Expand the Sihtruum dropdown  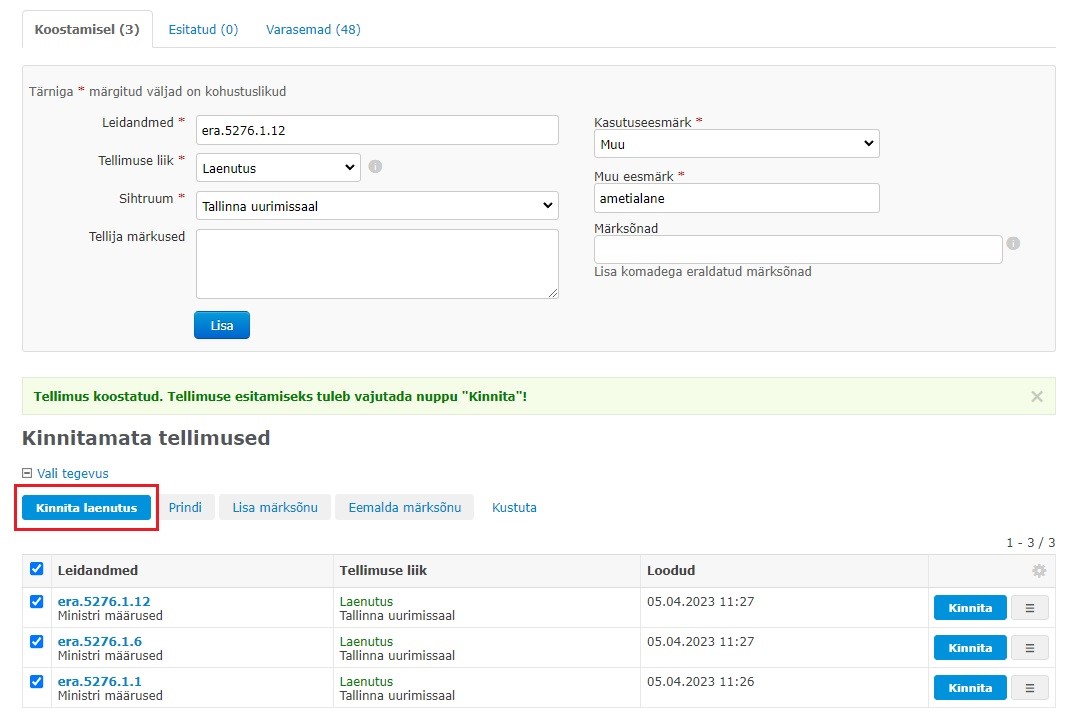coord(377,206)
